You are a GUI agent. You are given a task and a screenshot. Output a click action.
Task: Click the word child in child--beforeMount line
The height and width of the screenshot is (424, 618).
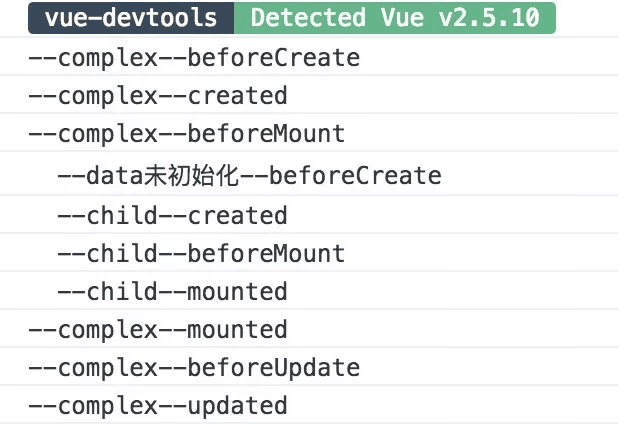point(122,253)
